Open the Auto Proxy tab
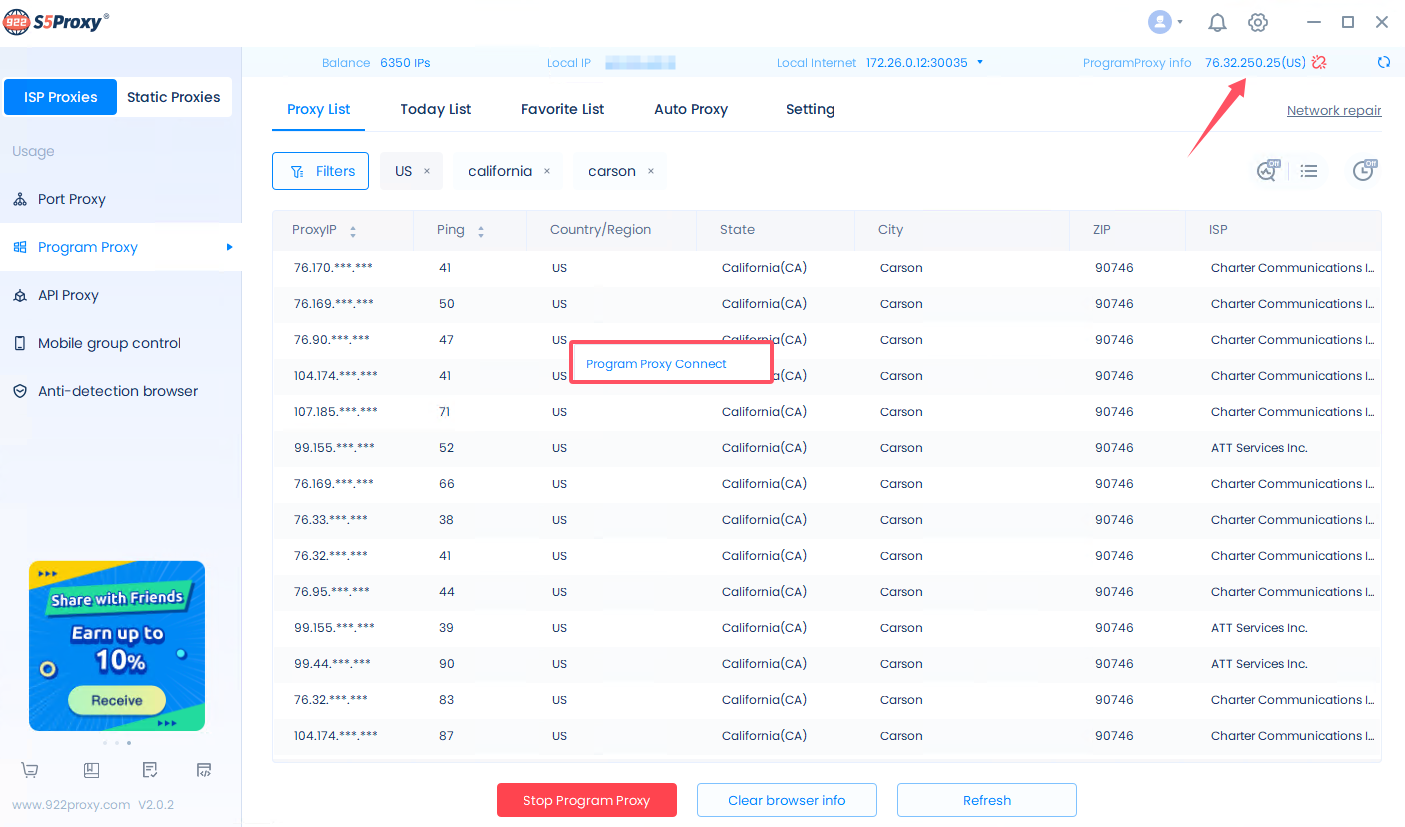1405x827 pixels. tap(691, 109)
